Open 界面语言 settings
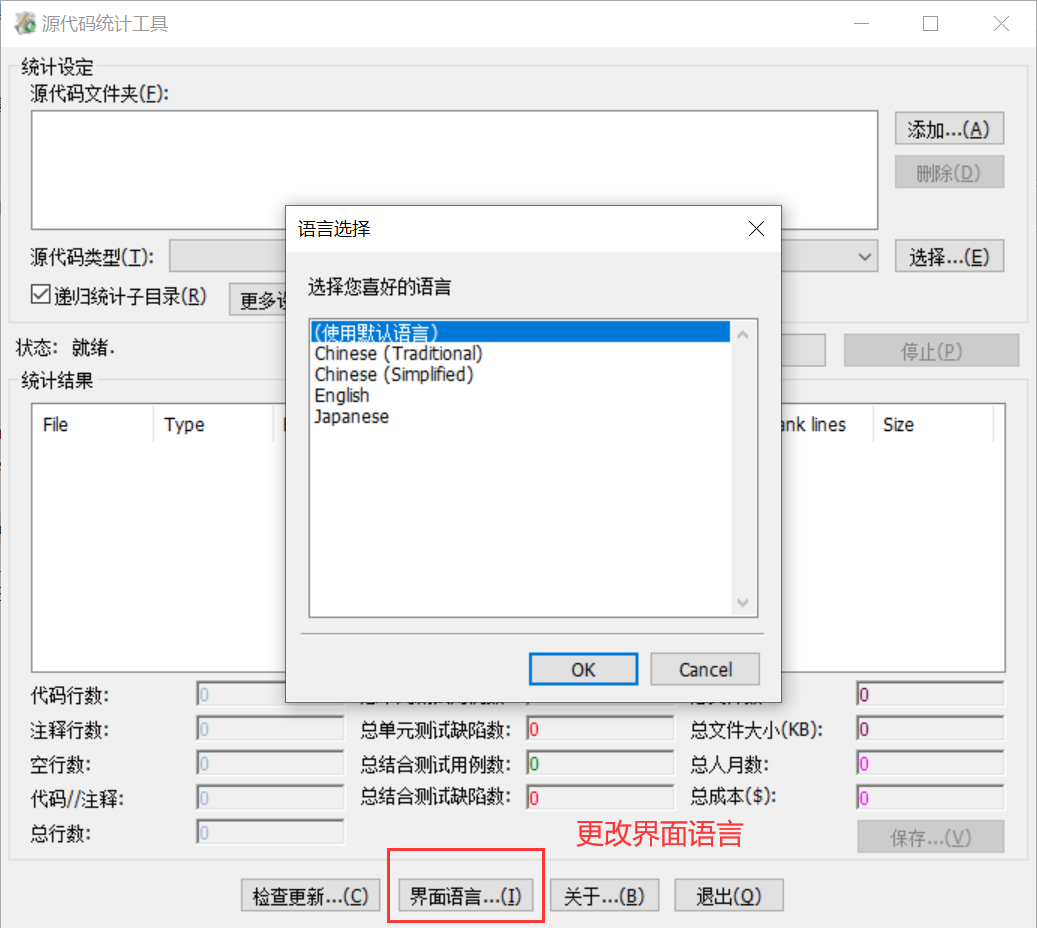This screenshot has height=928, width=1037. point(466,895)
